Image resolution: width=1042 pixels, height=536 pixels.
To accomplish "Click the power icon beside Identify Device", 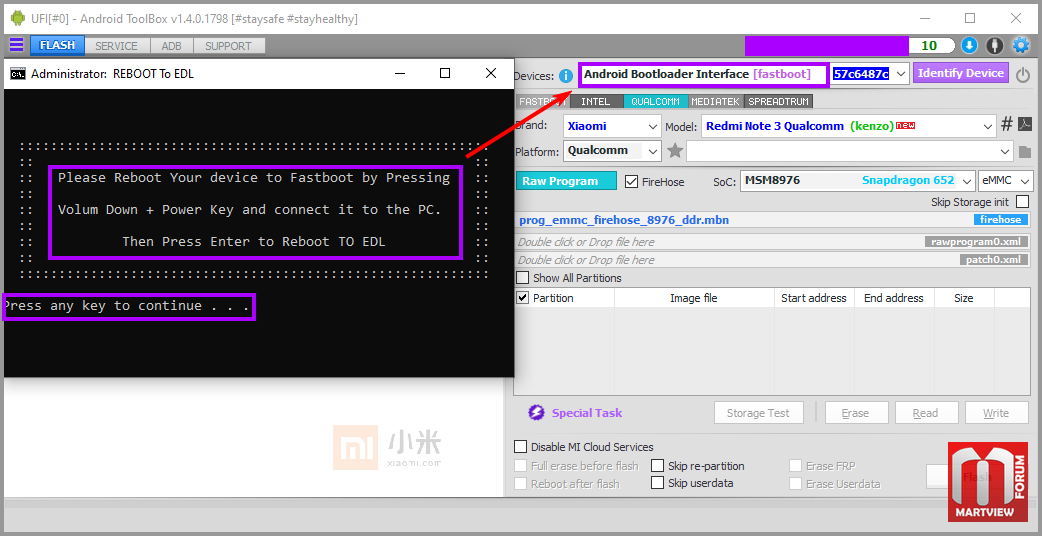I will (x=1023, y=74).
